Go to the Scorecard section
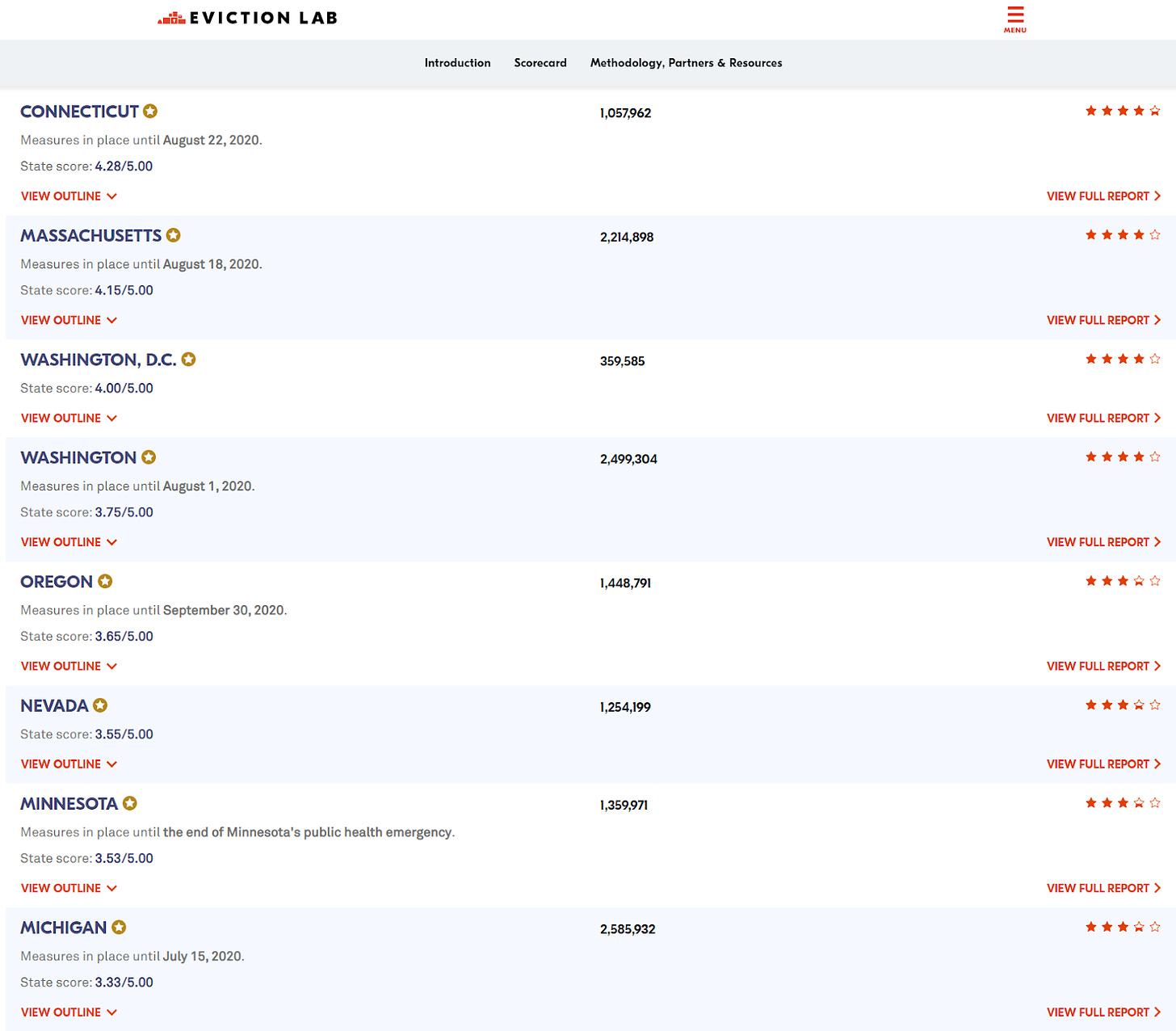 (x=540, y=63)
